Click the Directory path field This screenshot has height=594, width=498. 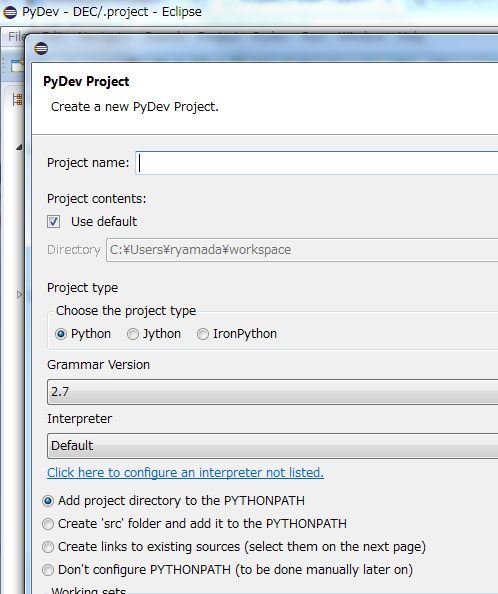(x=302, y=250)
